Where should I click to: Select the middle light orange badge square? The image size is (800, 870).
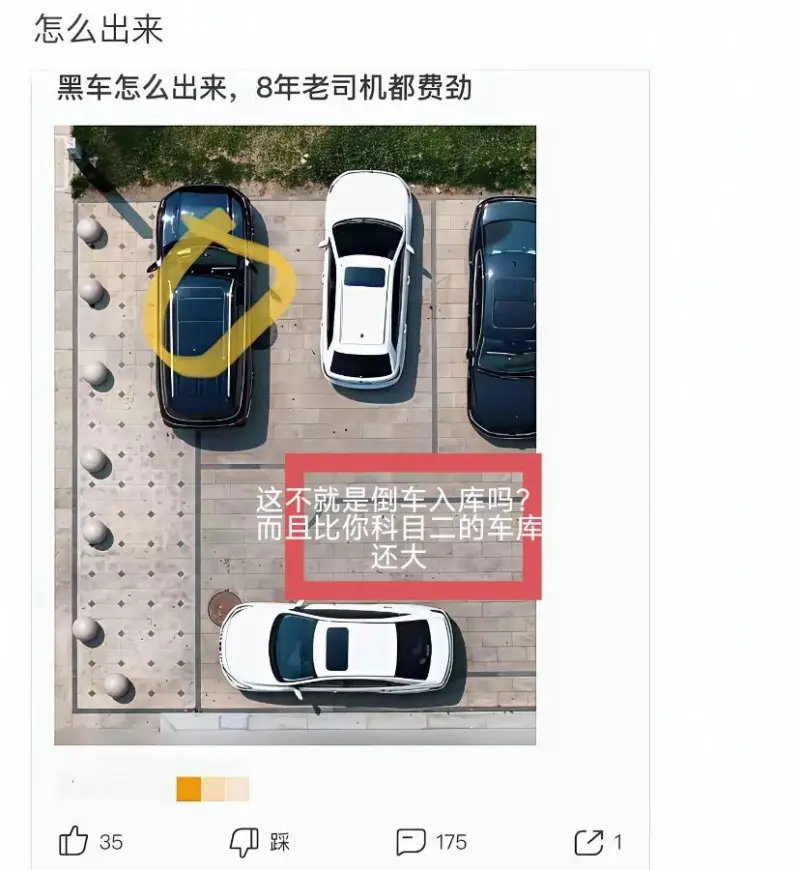(x=213, y=789)
